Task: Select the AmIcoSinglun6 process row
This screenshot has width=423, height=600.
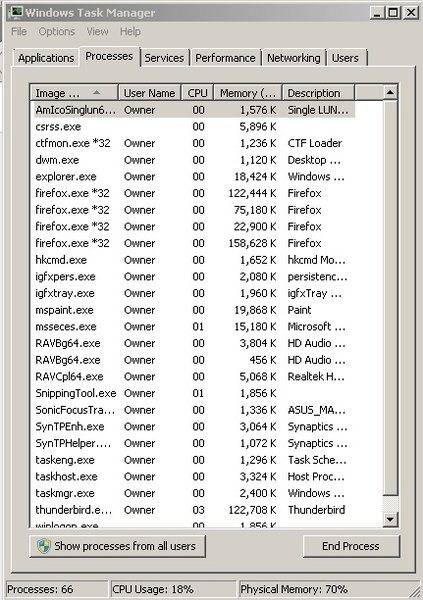Action: [193, 110]
